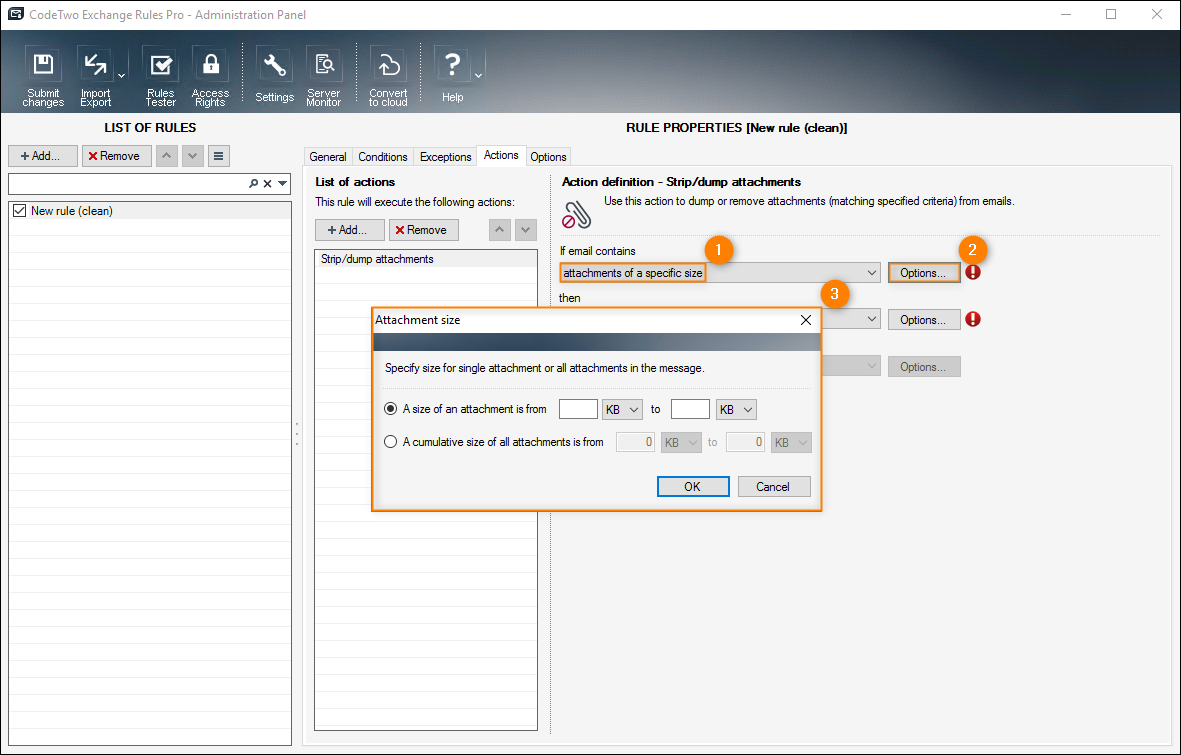Screen dimensions: 1181x755
Task: Move rule up in list of rules
Action: 166,156
